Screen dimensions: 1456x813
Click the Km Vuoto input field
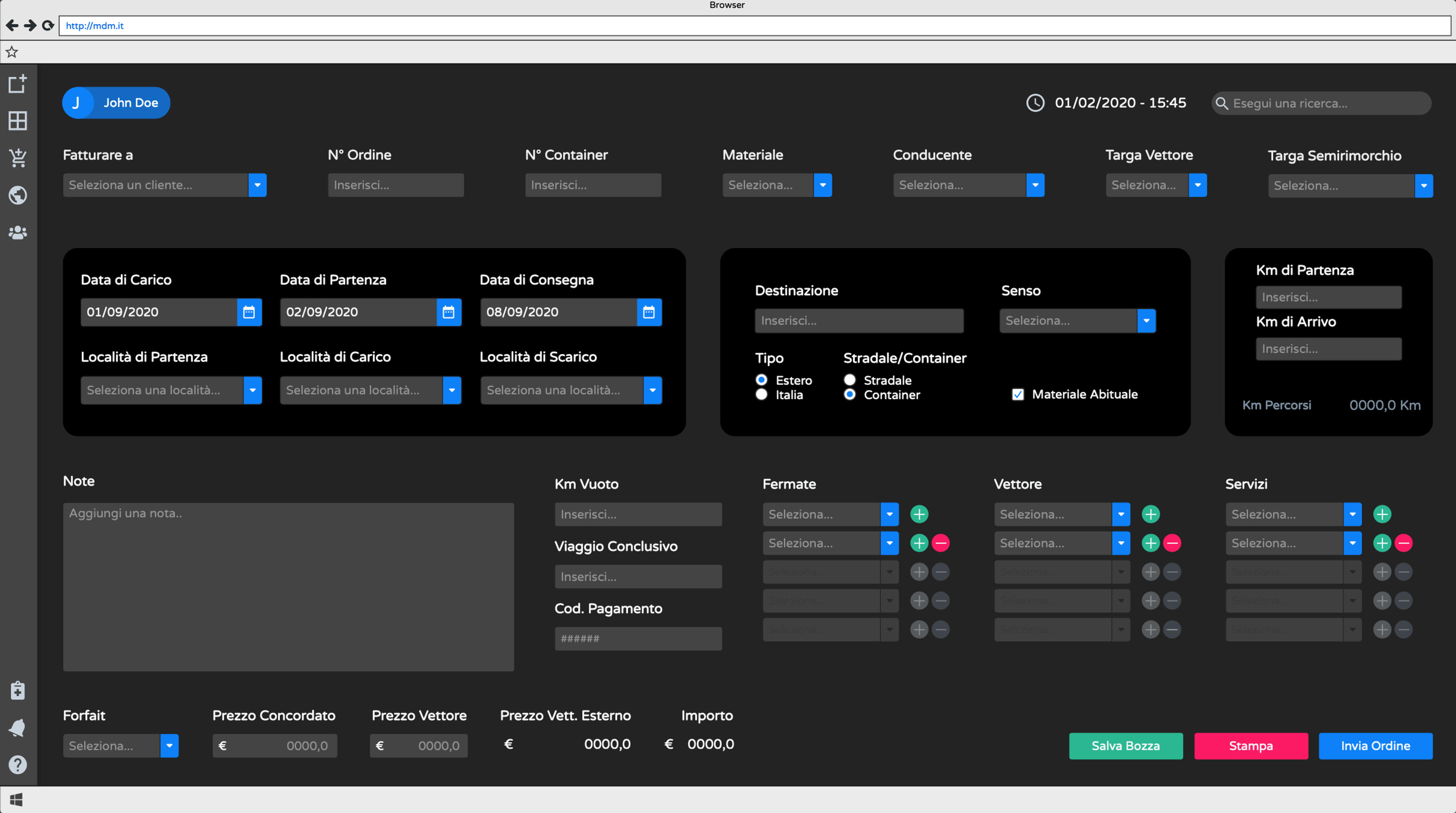click(x=638, y=514)
